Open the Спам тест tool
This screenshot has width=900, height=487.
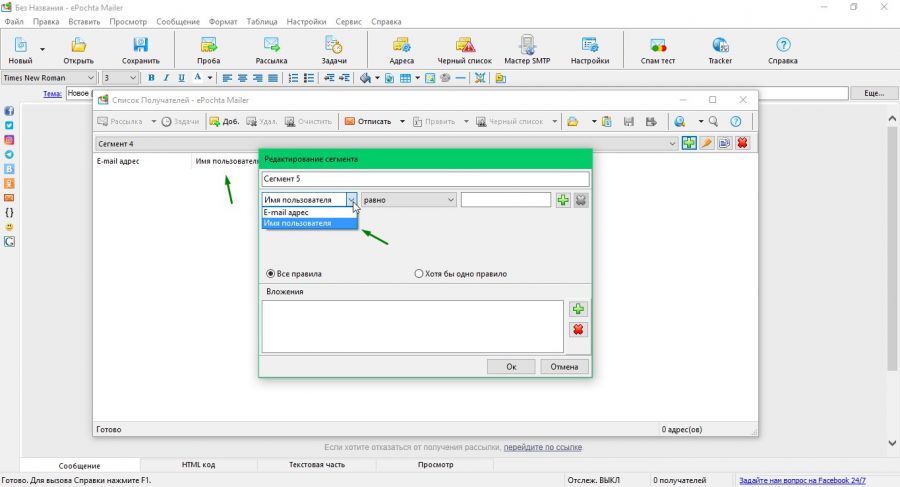(x=658, y=51)
